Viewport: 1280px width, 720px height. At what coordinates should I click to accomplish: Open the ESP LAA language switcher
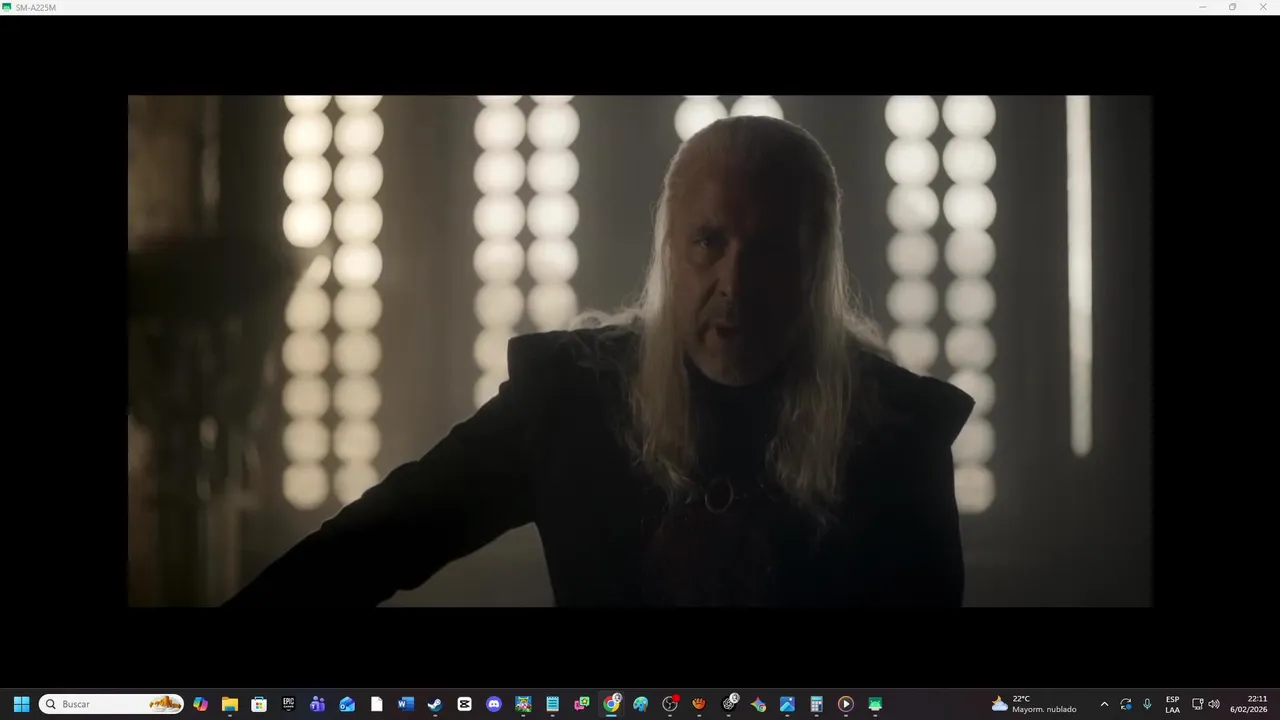(1172, 704)
